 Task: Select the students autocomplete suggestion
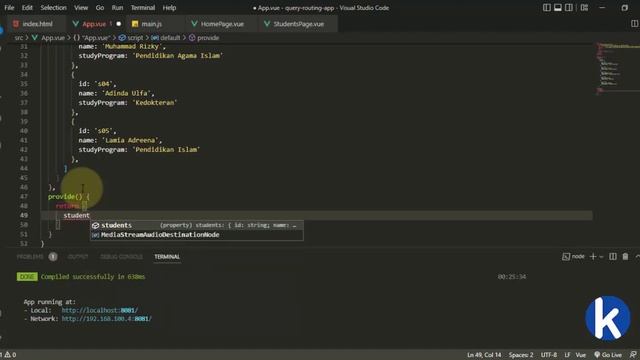pos(197,225)
